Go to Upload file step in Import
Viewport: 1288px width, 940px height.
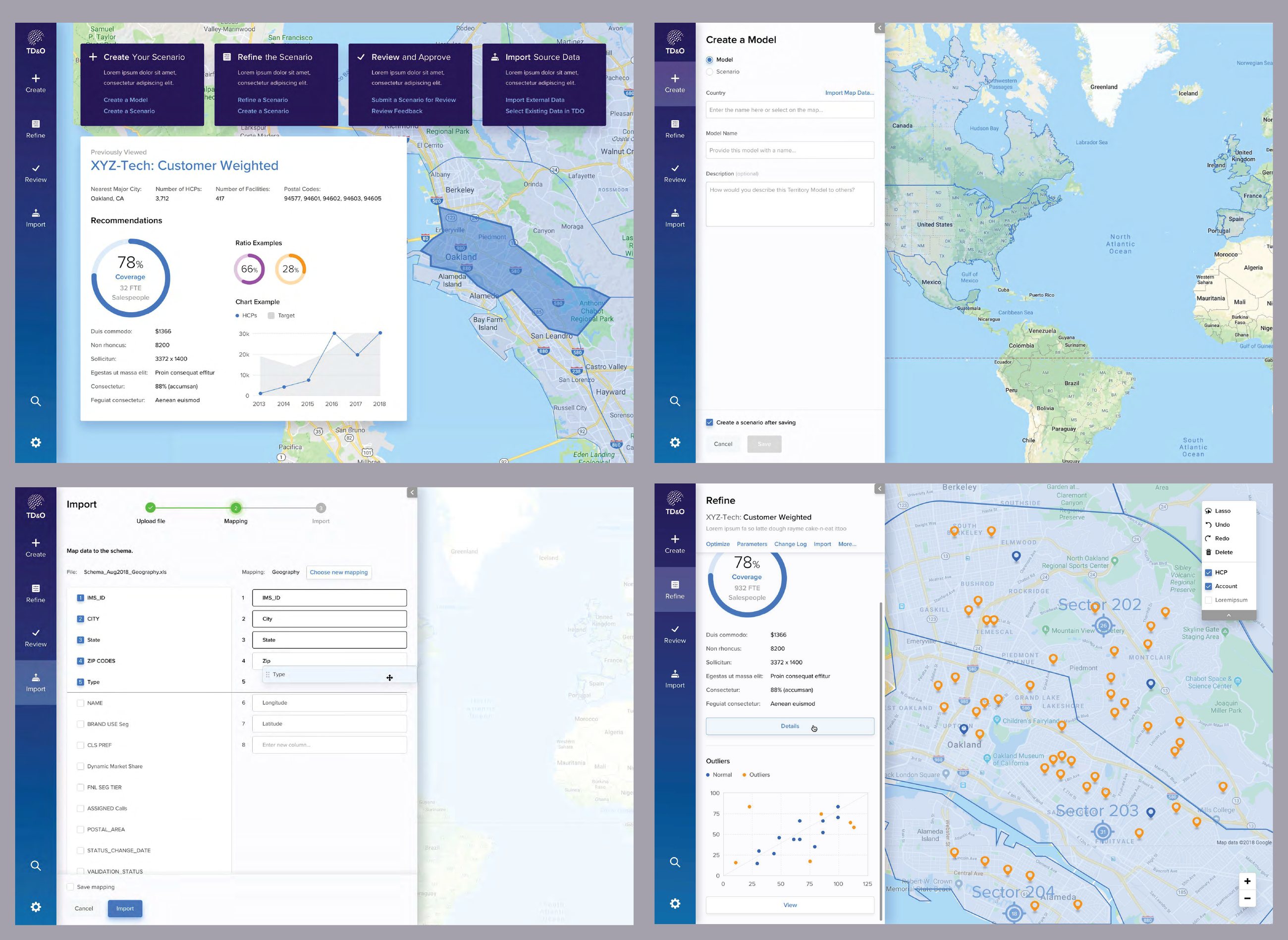[x=150, y=507]
